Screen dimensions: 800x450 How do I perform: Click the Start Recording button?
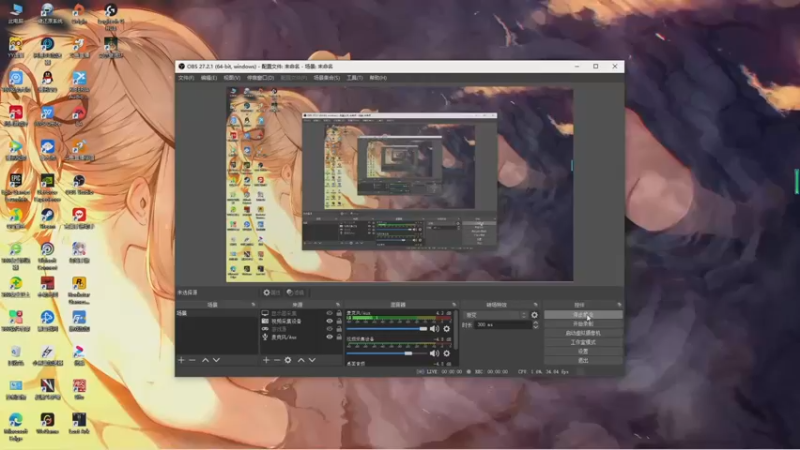pos(583,324)
